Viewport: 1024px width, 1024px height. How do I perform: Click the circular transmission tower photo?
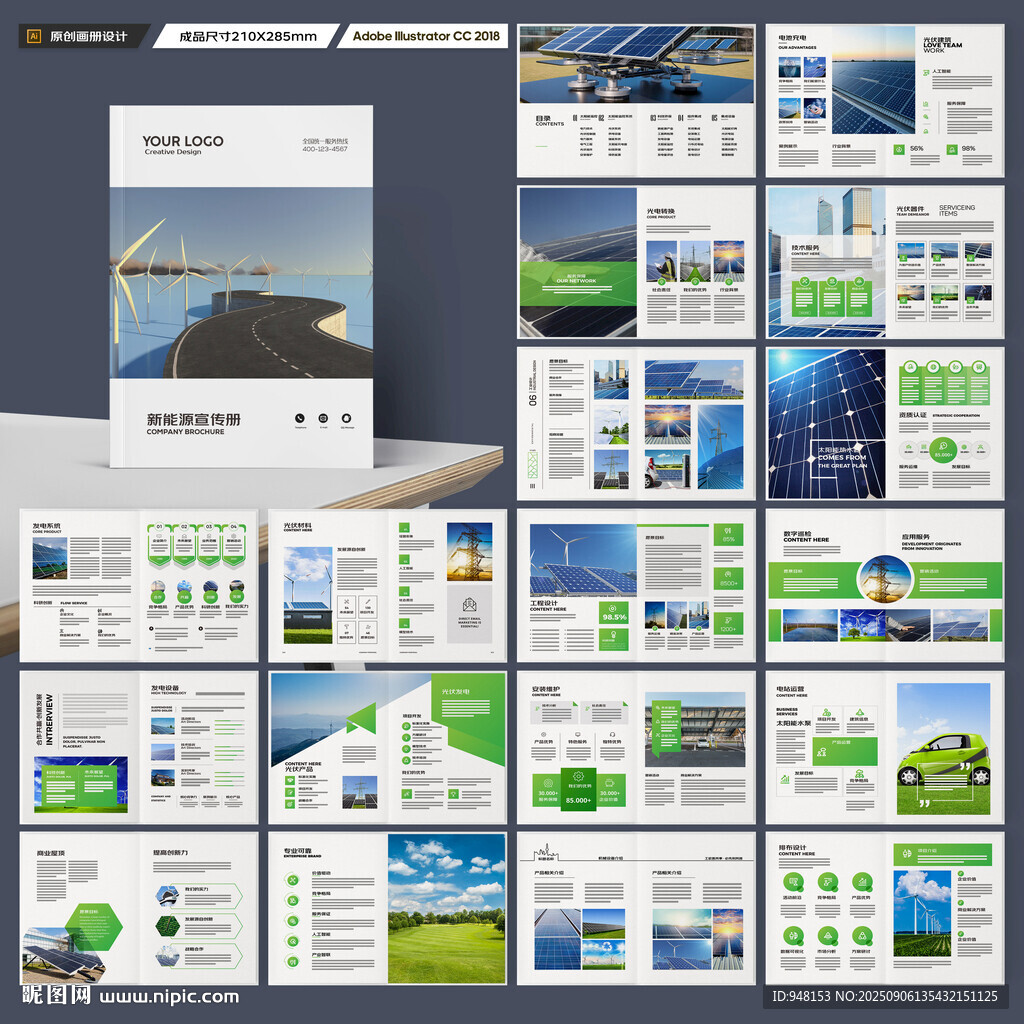pyautogui.click(x=885, y=579)
